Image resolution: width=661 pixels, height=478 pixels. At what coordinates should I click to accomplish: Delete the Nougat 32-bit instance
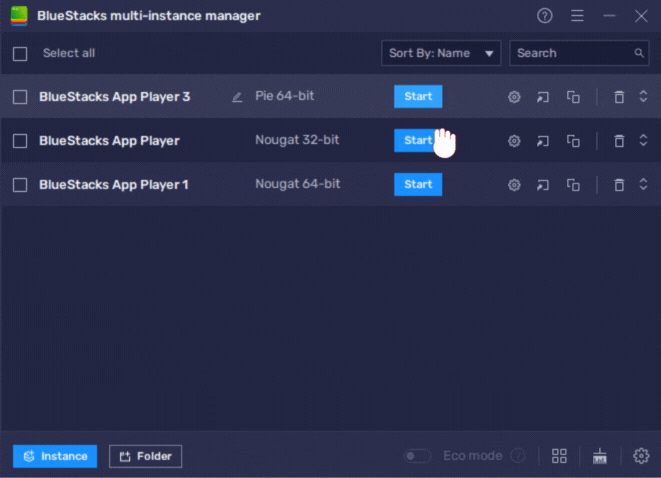tap(619, 141)
